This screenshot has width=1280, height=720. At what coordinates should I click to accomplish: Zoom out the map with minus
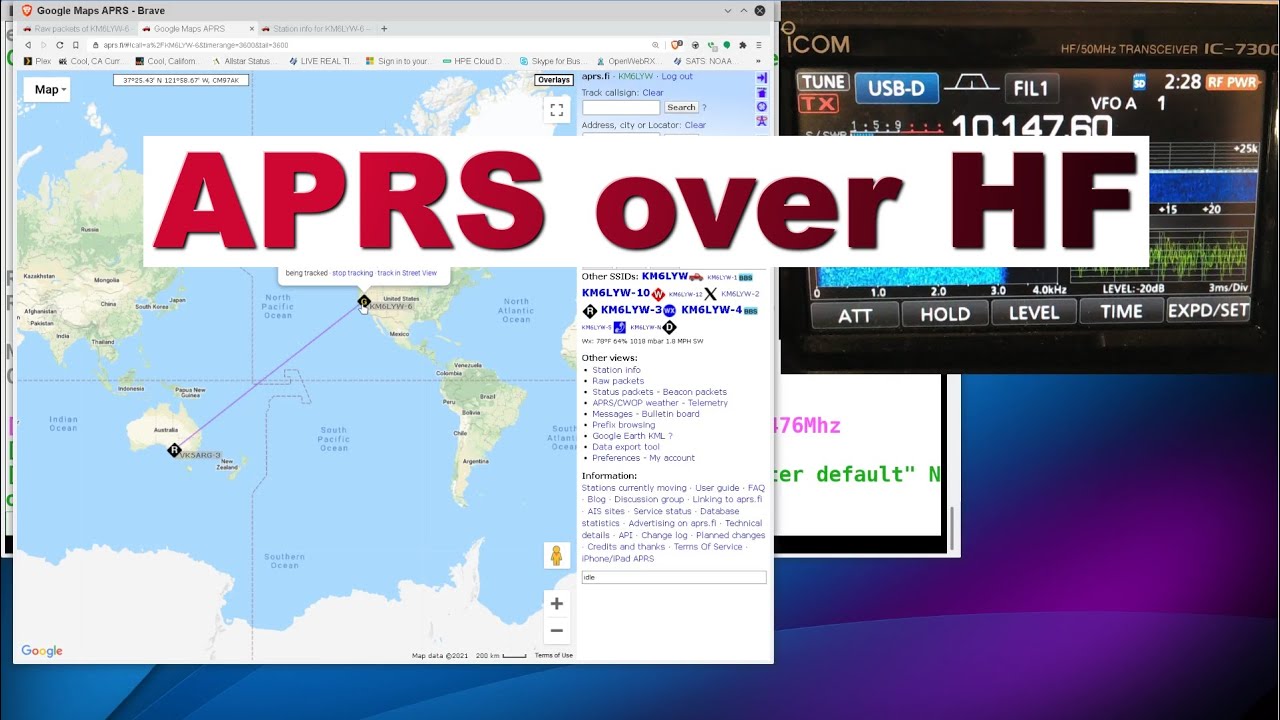click(557, 631)
